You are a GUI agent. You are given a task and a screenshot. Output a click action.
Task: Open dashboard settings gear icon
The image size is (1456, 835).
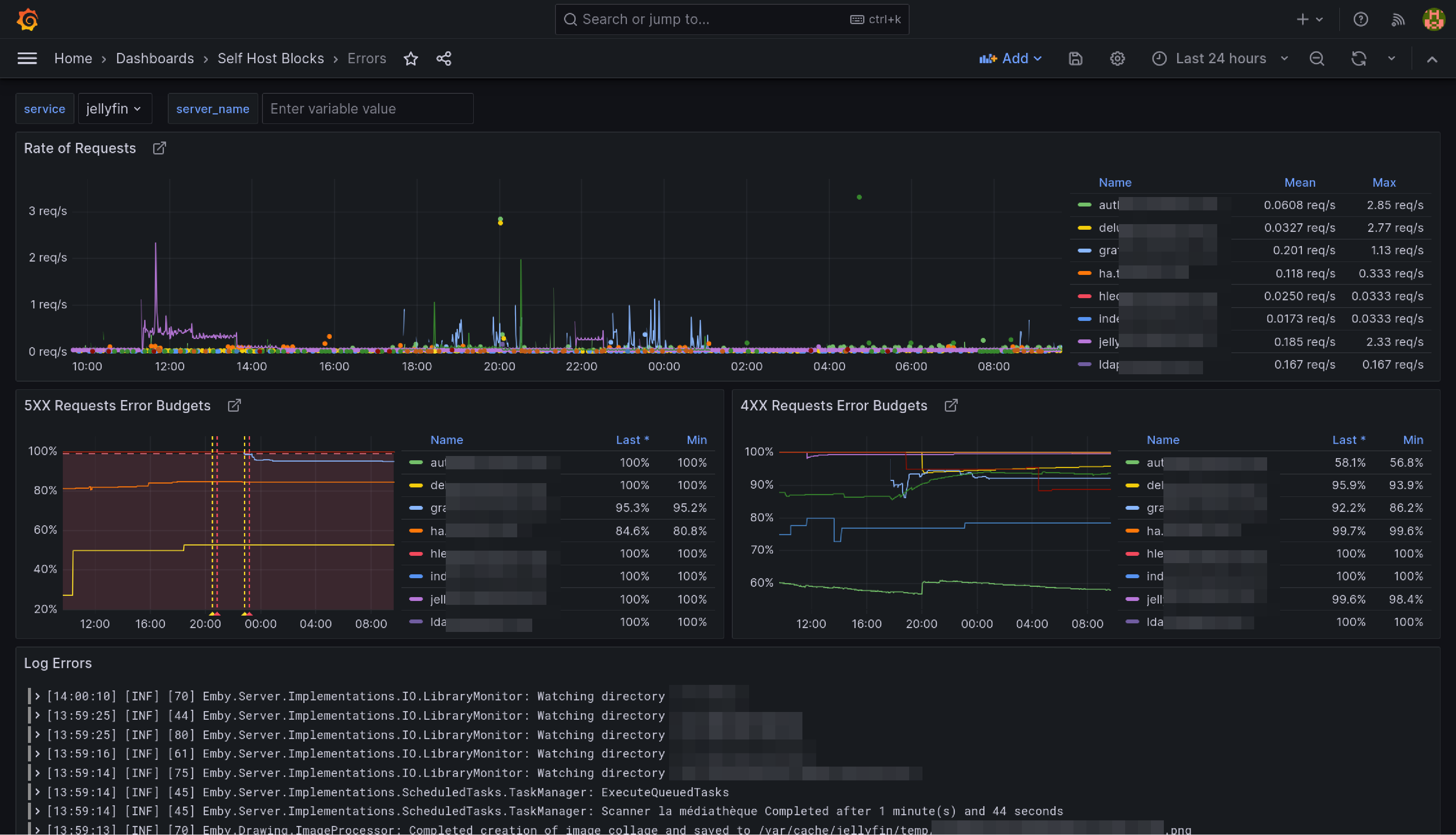1117,59
